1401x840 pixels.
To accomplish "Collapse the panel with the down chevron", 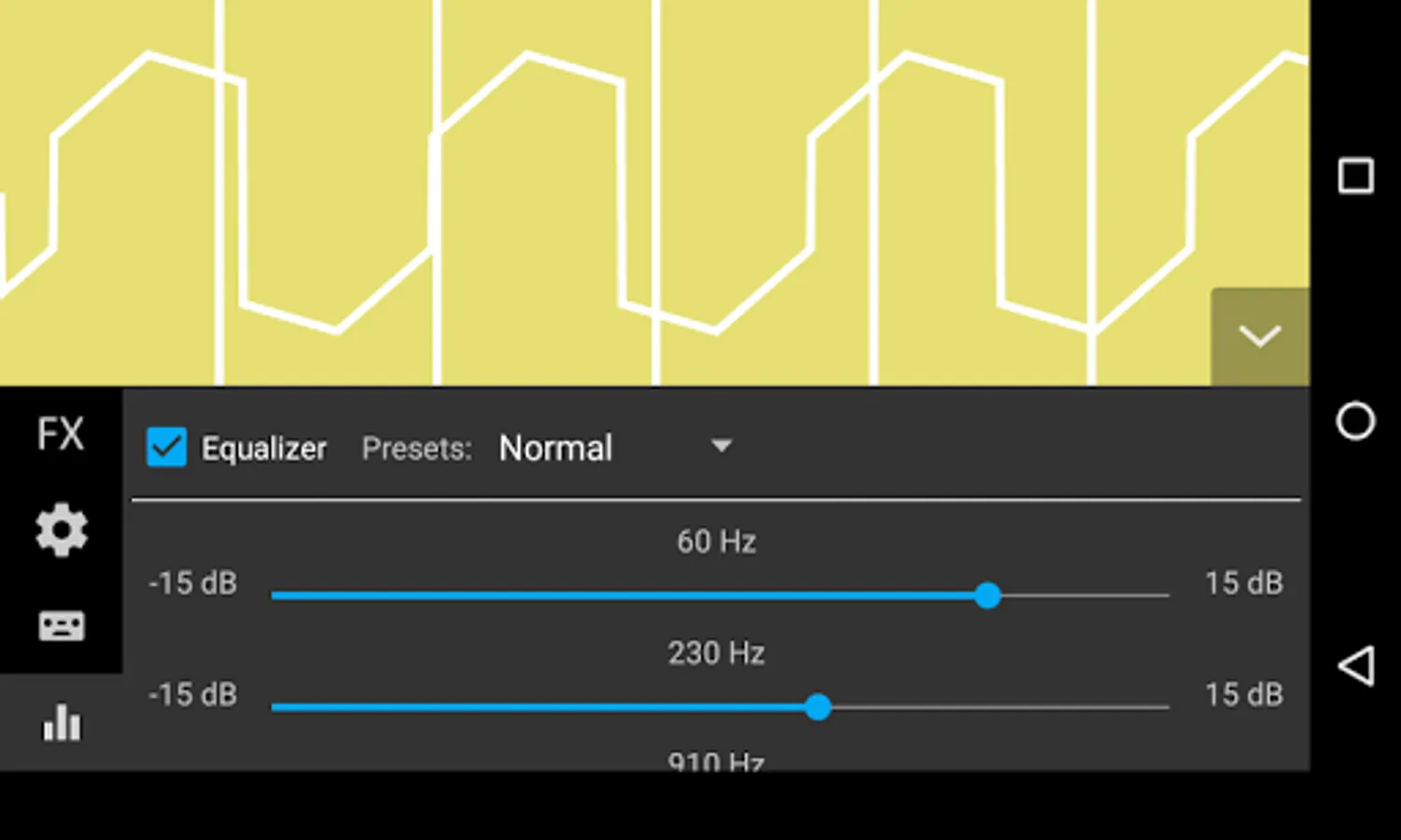I will click(1259, 337).
